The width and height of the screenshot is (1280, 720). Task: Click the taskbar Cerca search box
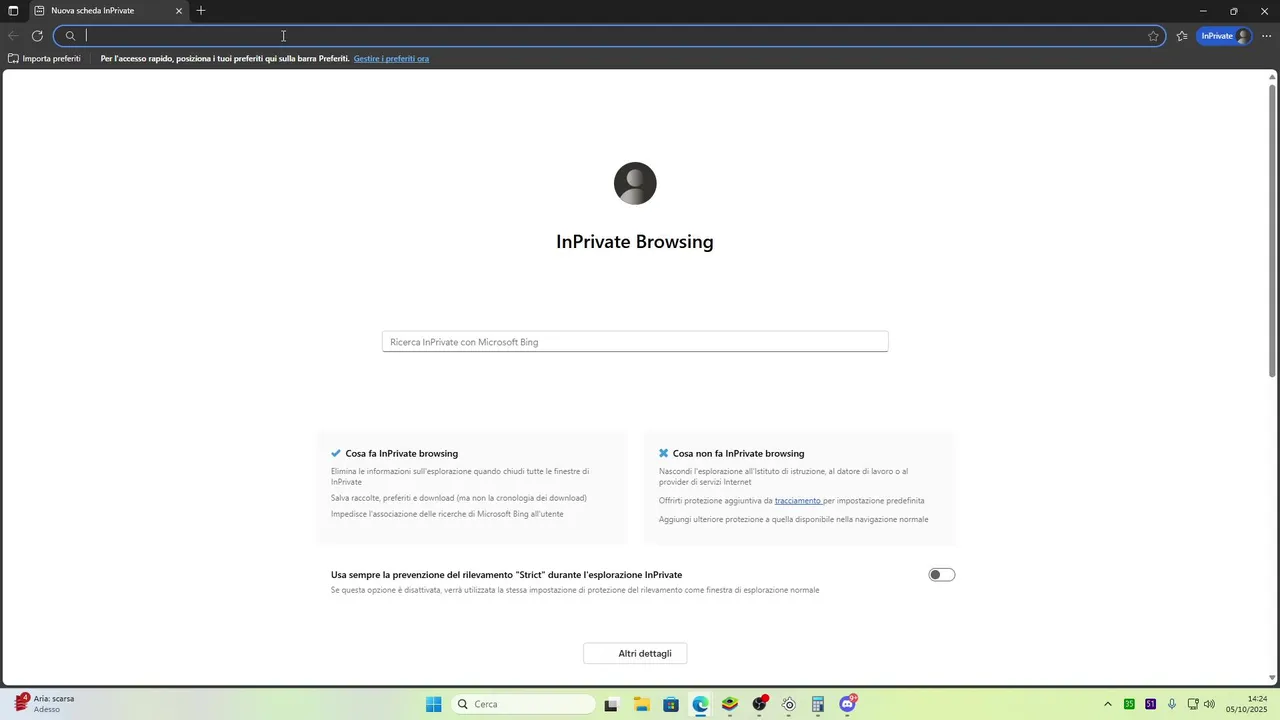pos(523,705)
